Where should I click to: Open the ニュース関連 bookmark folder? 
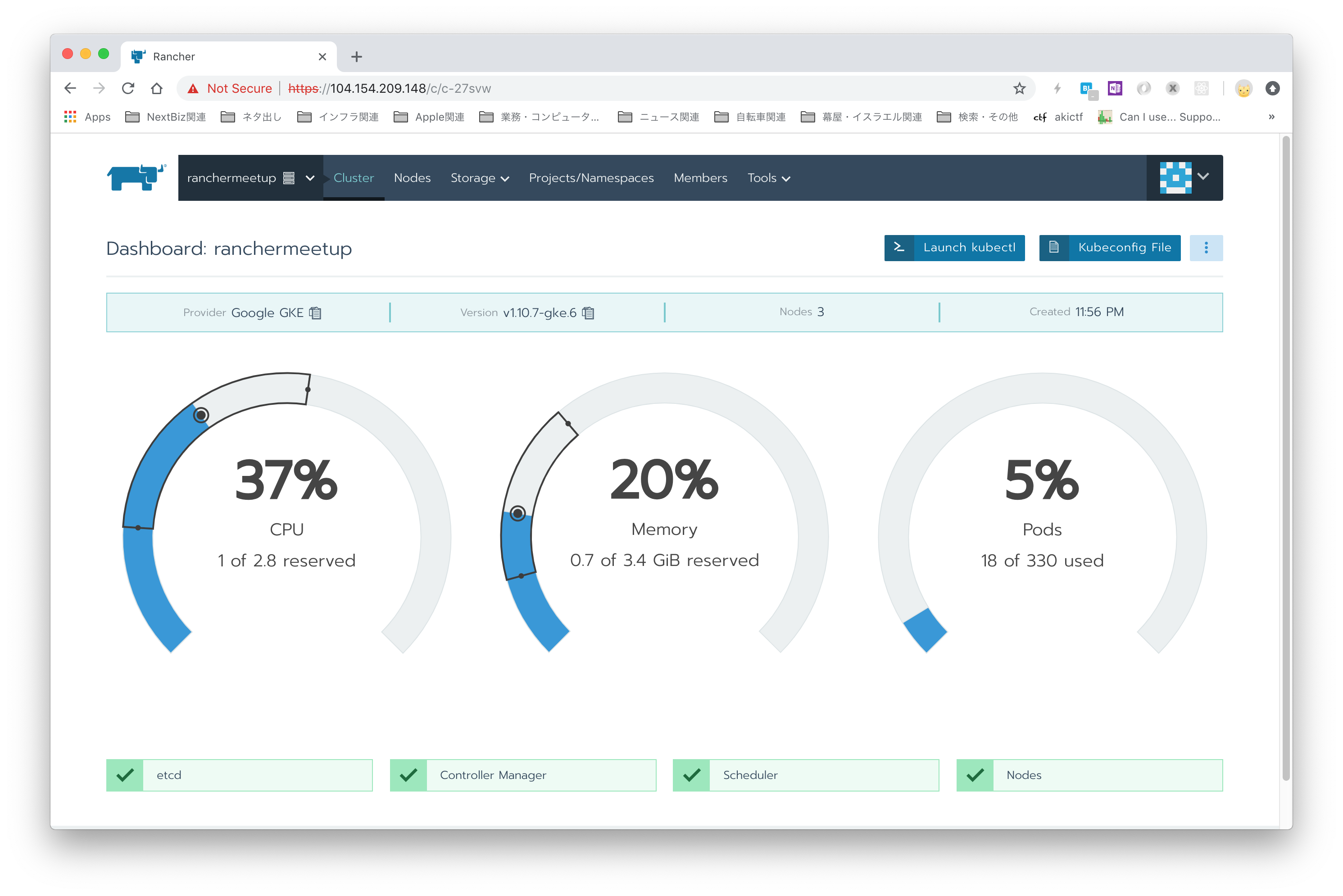pos(658,117)
